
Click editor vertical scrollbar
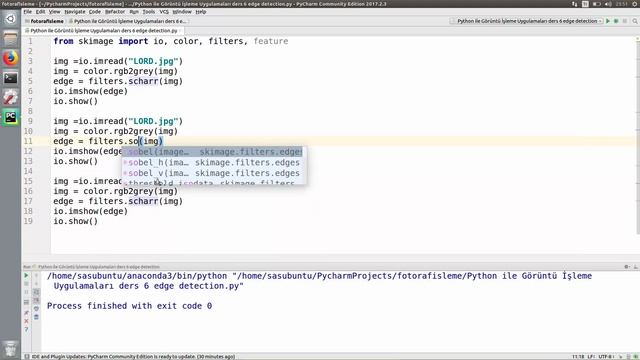(638, 135)
